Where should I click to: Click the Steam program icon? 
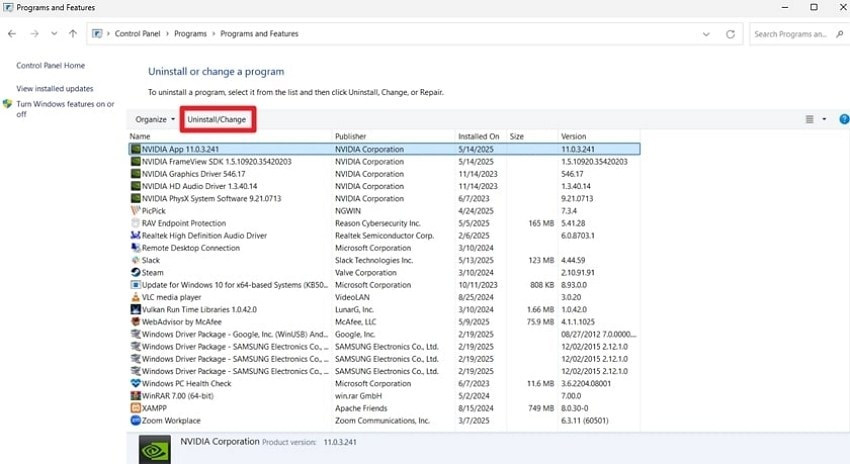pos(136,273)
